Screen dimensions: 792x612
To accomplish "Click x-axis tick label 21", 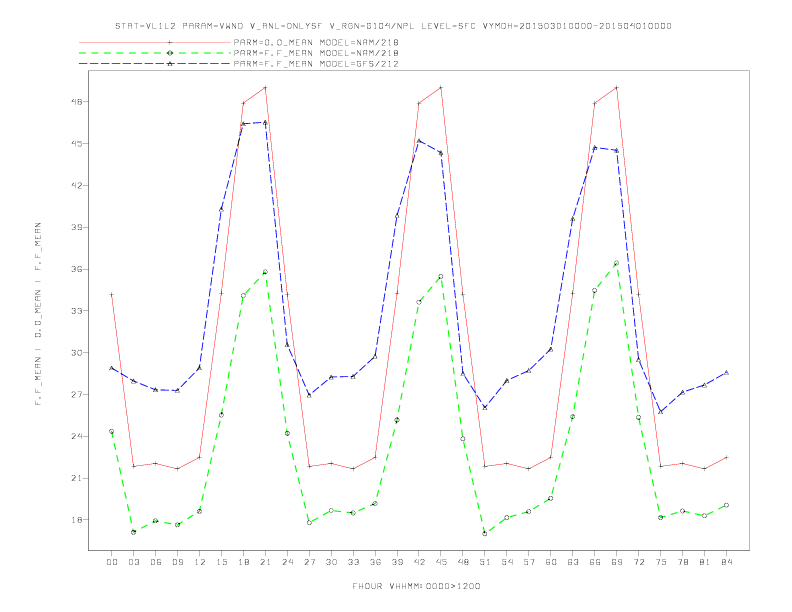I will coord(265,562).
